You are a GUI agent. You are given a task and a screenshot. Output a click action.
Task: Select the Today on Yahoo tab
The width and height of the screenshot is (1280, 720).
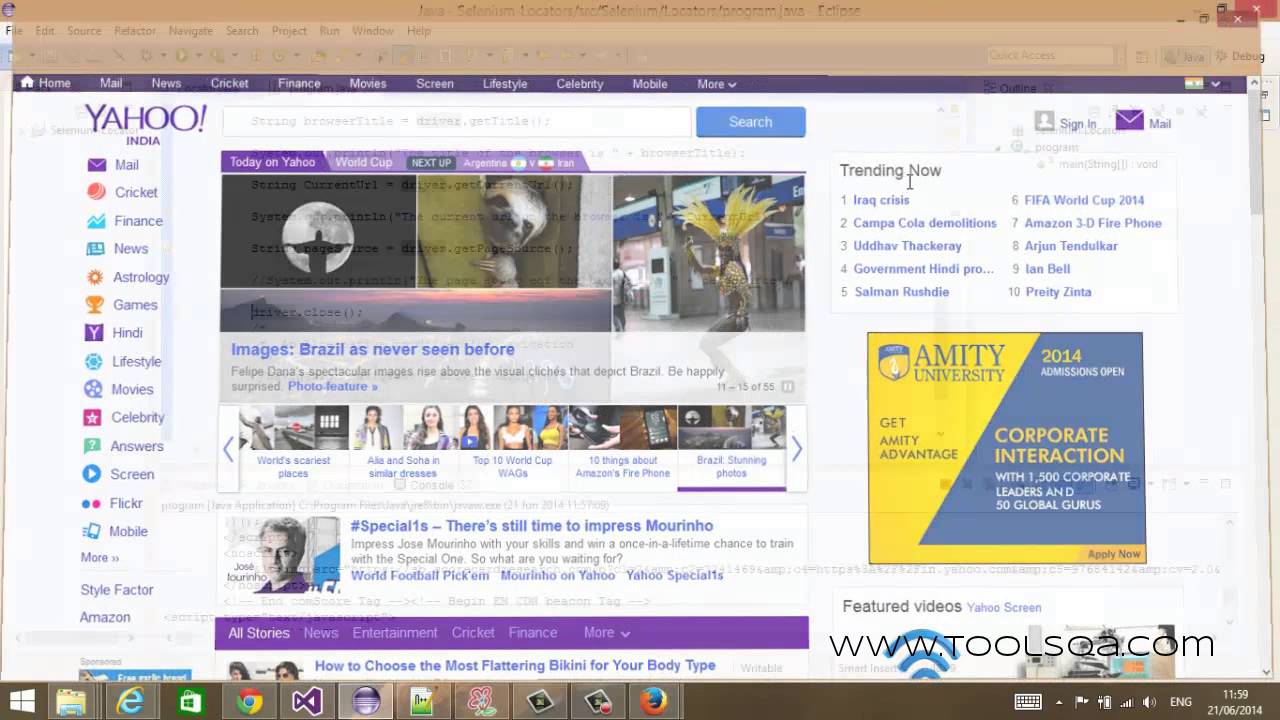(272, 162)
